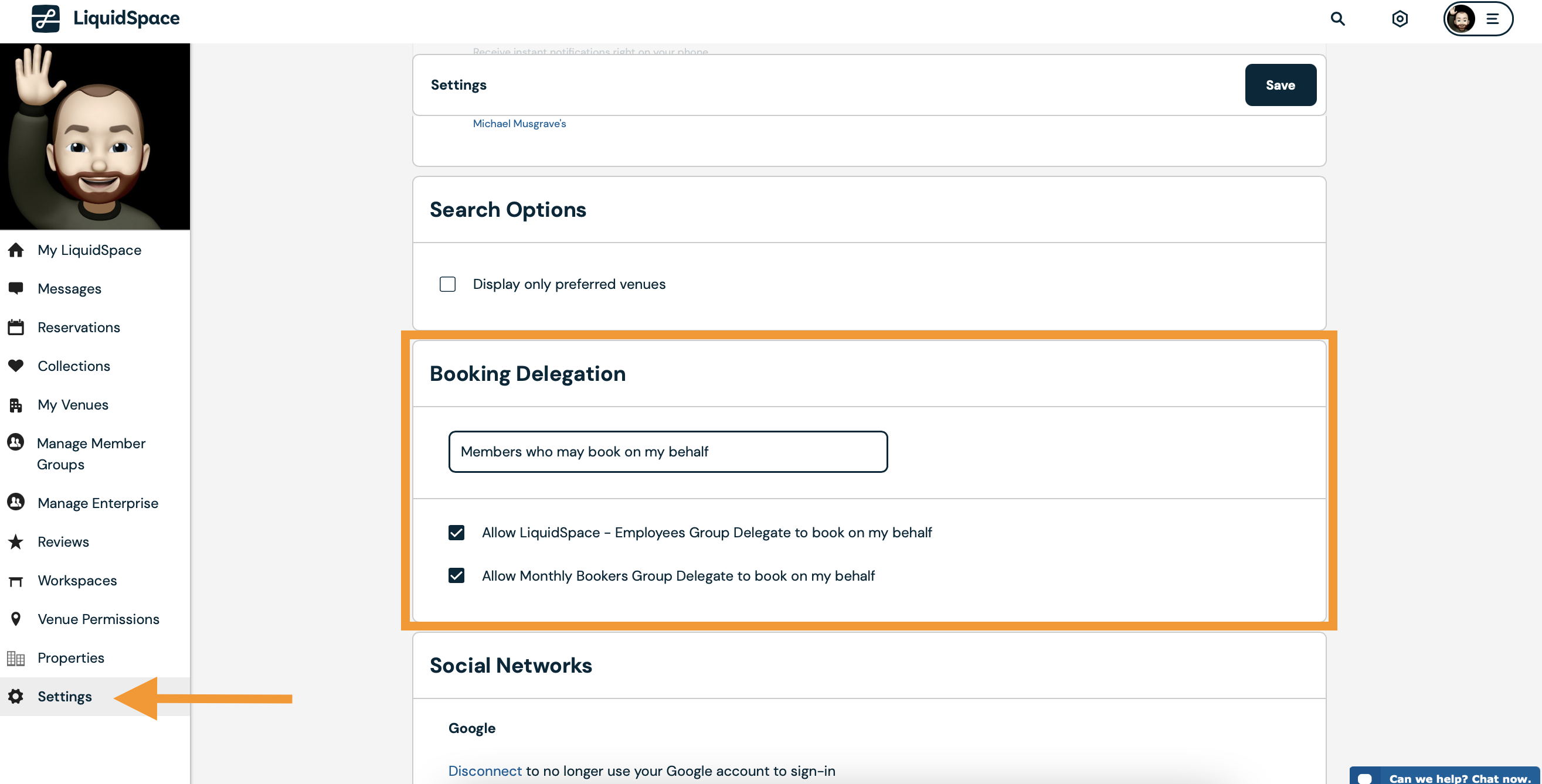Open Can we help? Chat now

coord(1445,776)
